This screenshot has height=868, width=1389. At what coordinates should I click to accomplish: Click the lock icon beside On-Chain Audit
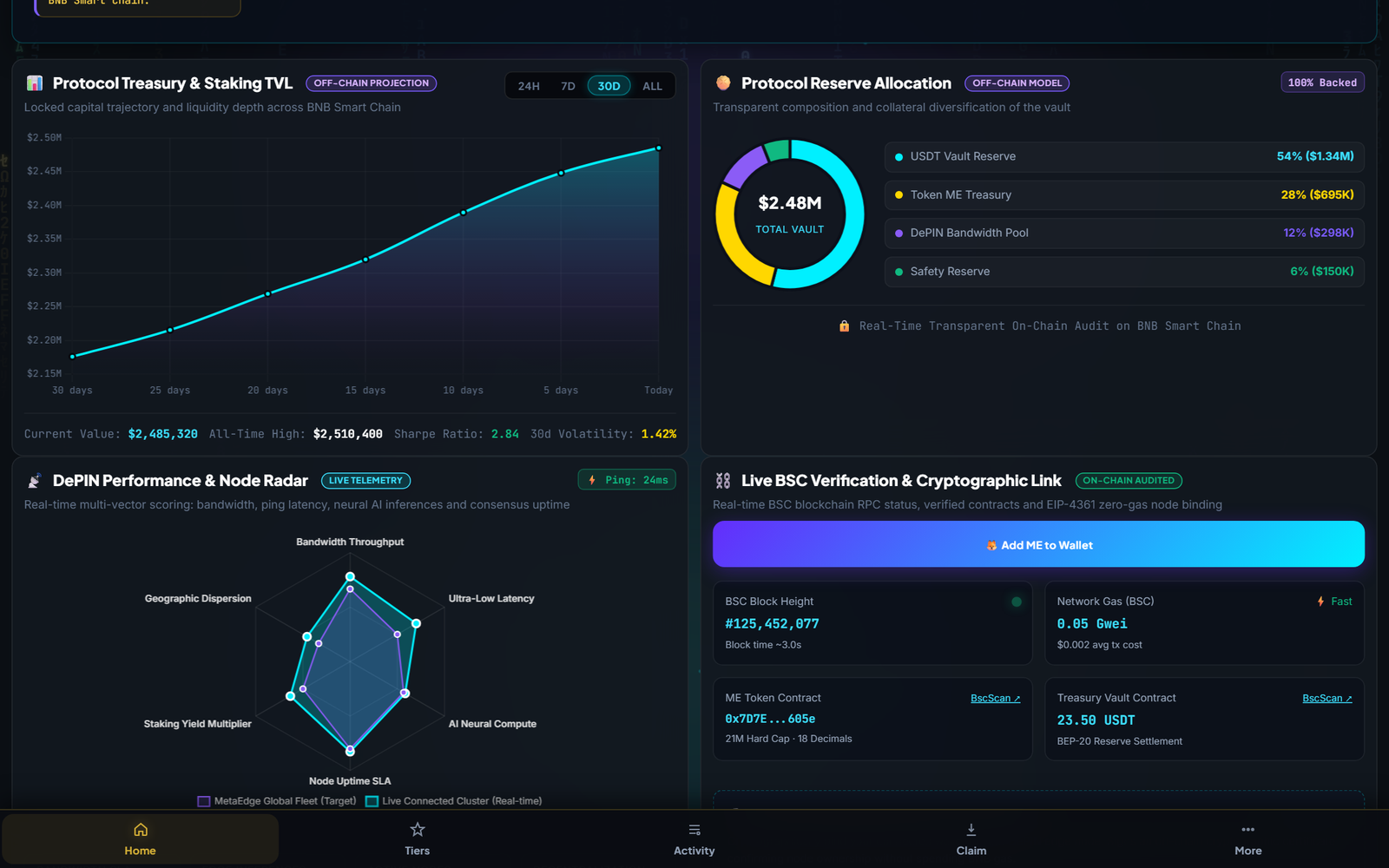point(844,326)
